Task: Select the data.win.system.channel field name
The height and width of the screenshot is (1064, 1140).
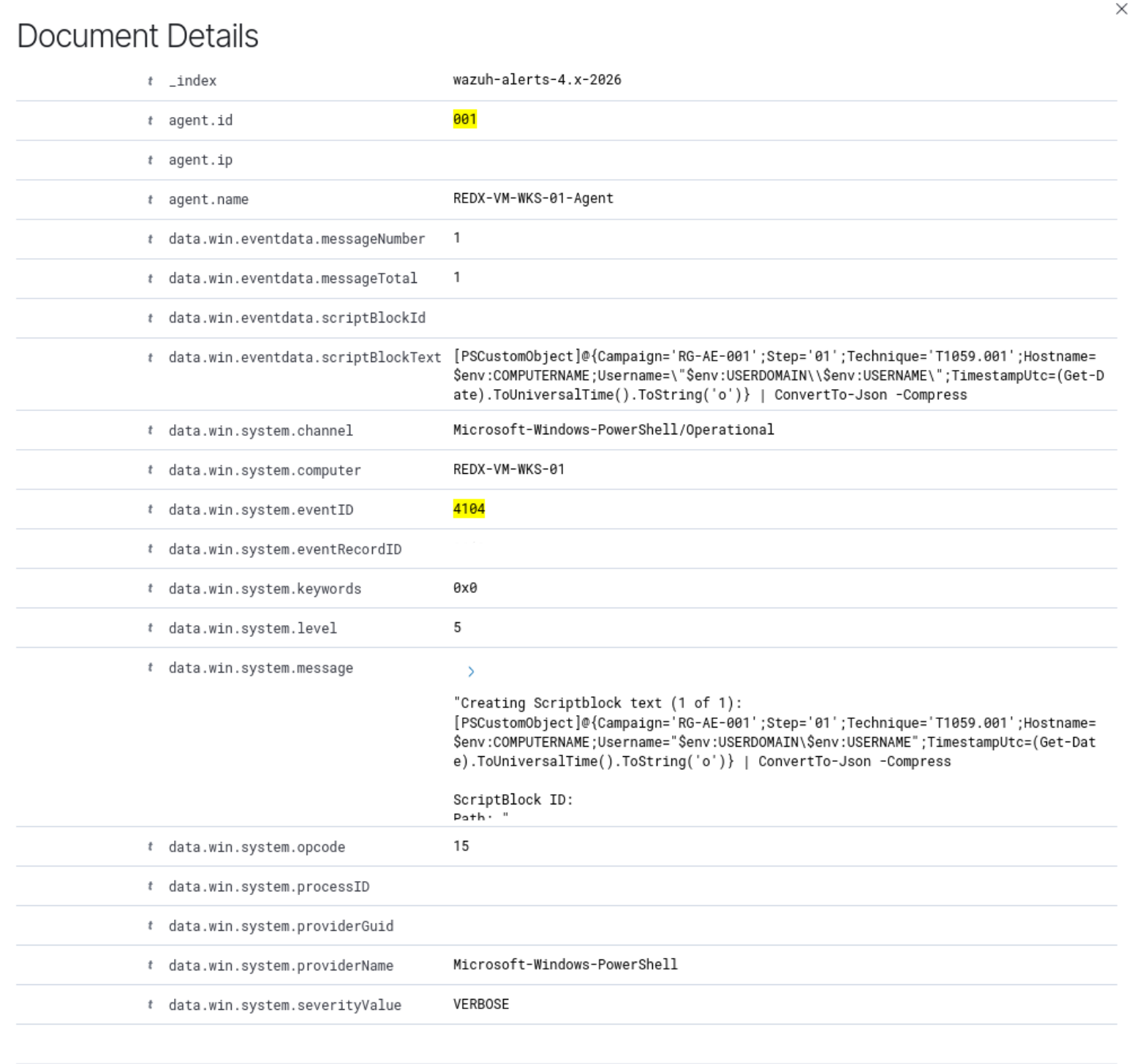Action: tap(260, 431)
